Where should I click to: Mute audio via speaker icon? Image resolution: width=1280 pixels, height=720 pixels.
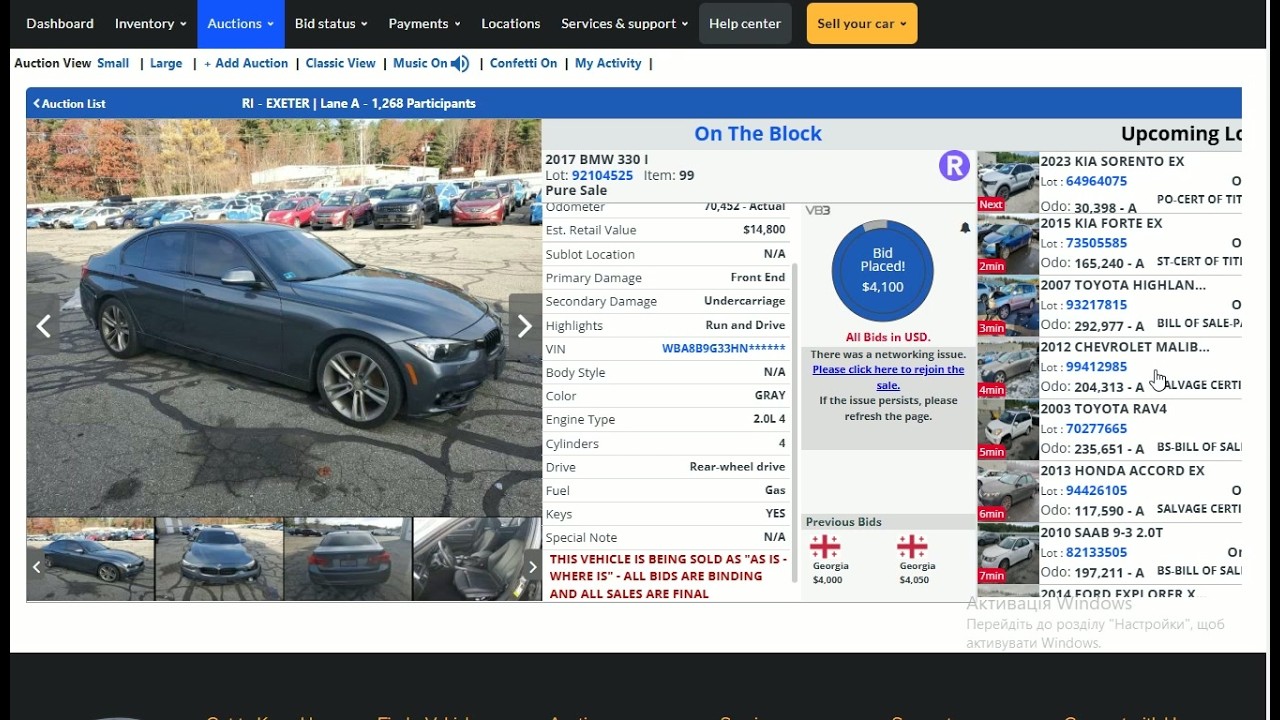pos(460,64)
